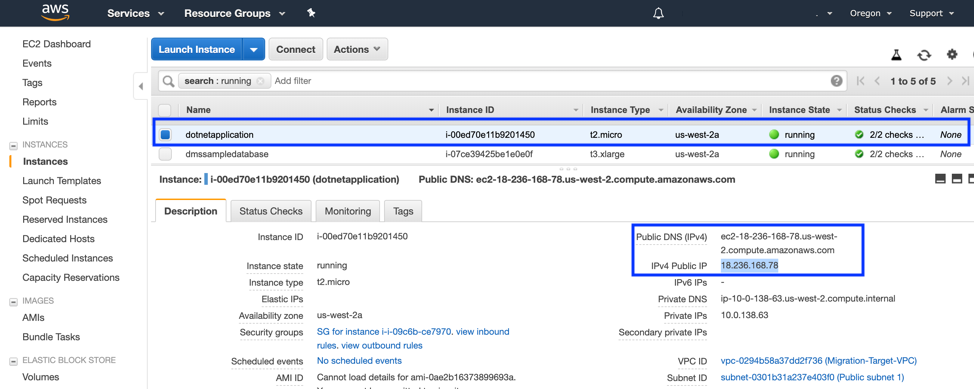Click the Add filter search field
This screenshot has height=389, width=974.
pyautogui.click(x=547, y=81)
